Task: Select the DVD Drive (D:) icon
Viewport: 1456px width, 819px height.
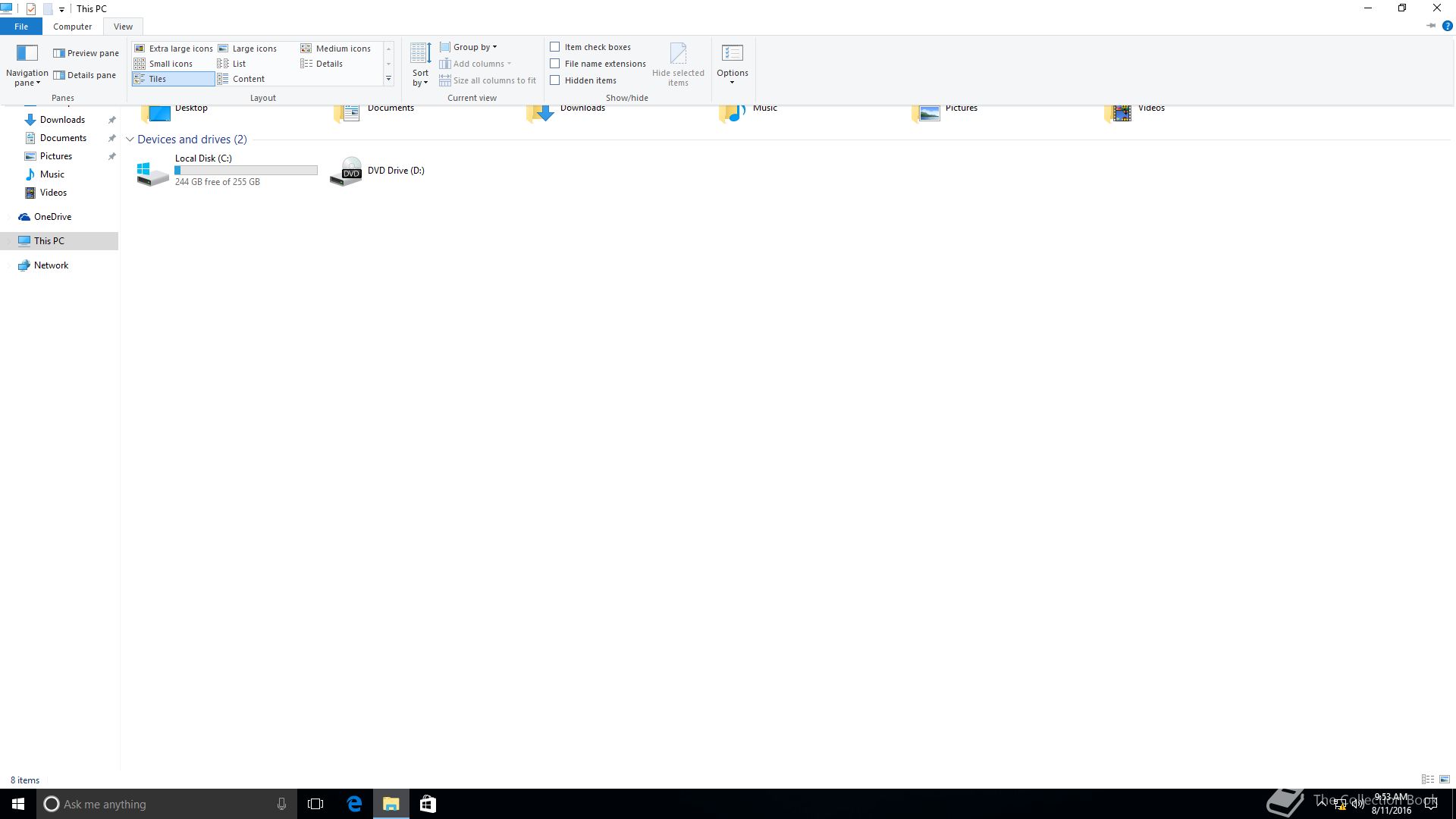Action: coord(346,171)
